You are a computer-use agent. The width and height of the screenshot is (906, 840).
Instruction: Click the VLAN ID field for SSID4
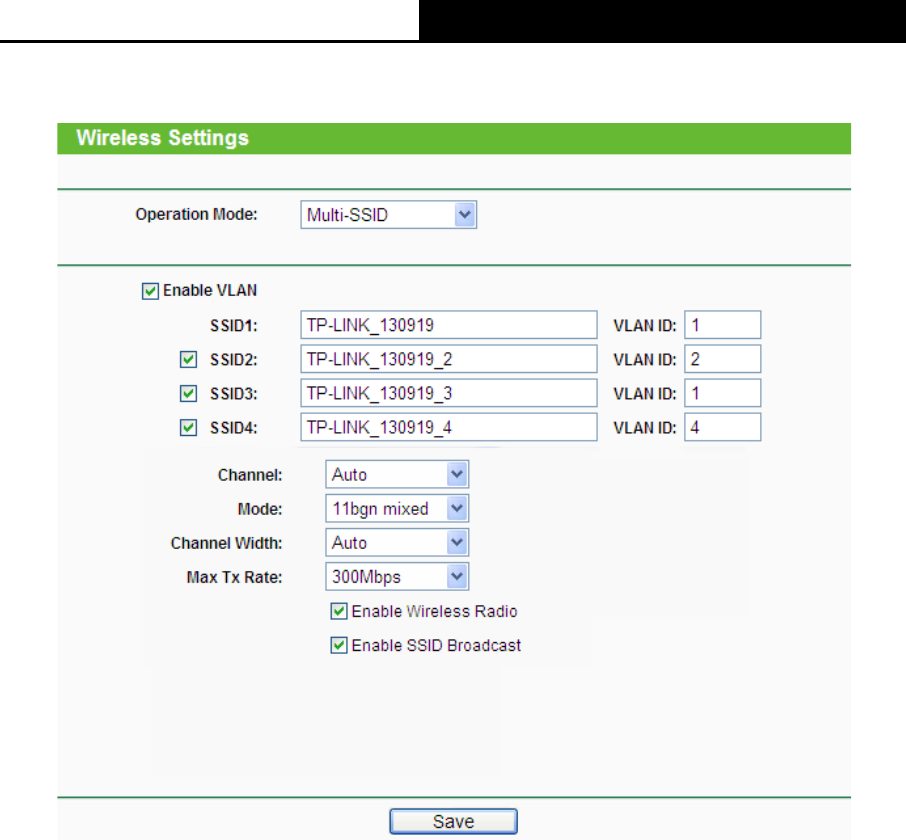tap(723, 427)
